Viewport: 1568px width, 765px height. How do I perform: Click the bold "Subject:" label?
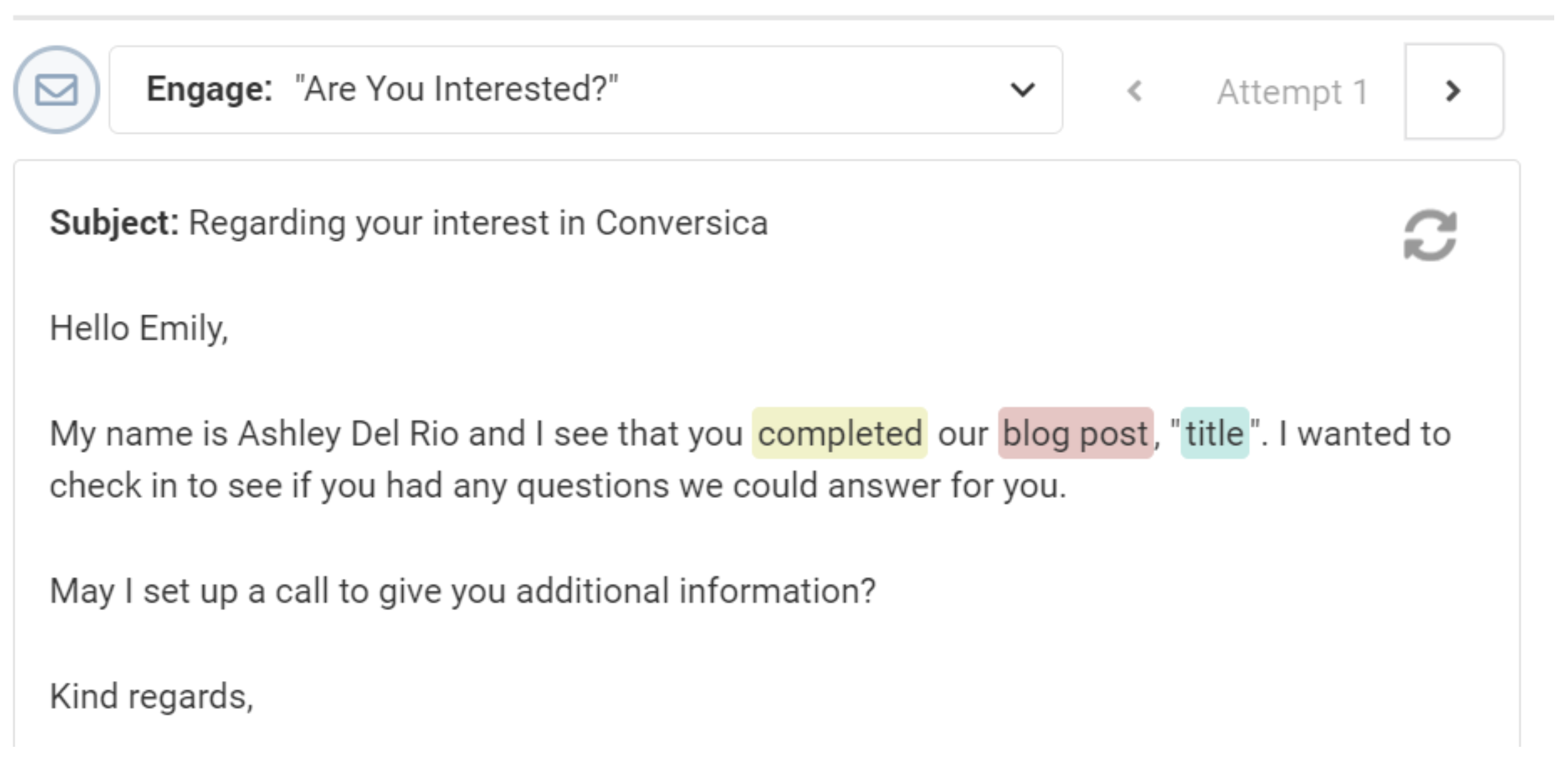click(x=115, y=223)
